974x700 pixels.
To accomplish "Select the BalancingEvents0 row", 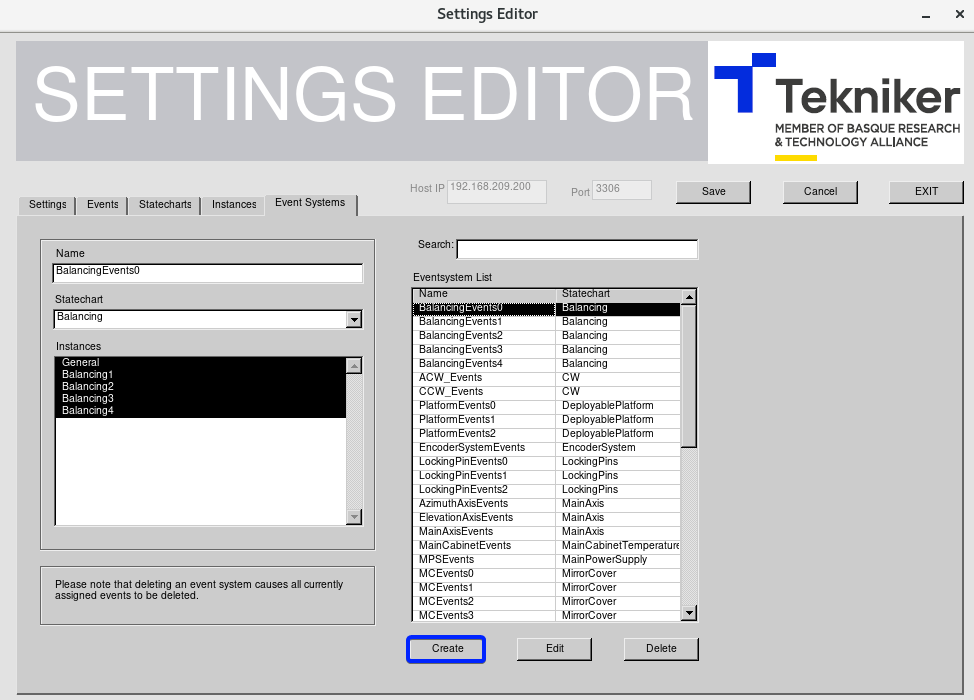I will (547, 308).
